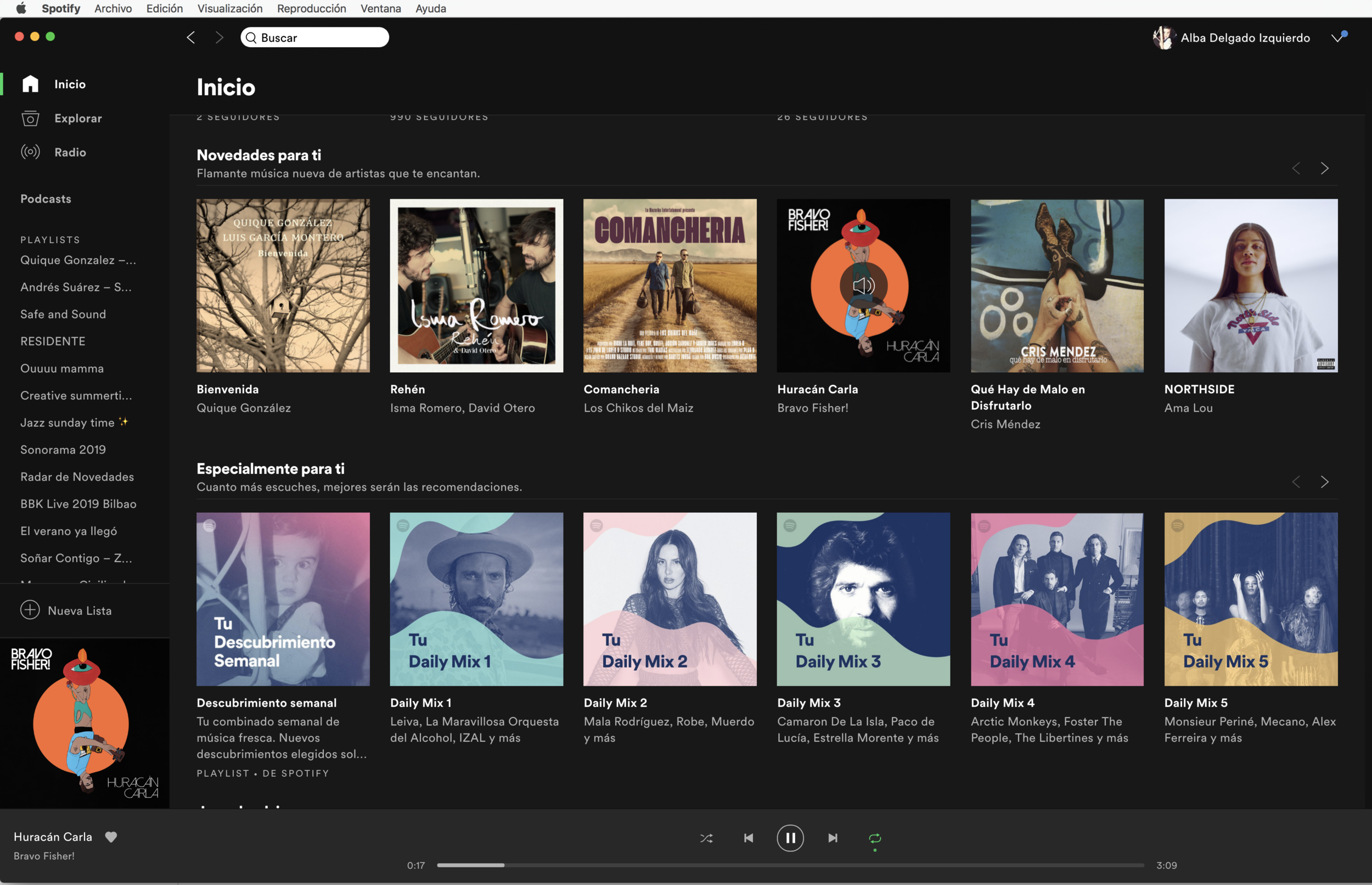Show previous items in Especialmente para ti

pos(1296,481)
